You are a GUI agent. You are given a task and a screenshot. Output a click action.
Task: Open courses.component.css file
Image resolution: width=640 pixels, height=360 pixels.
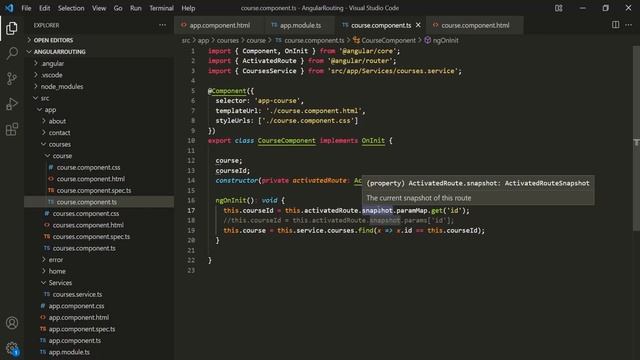(x=99, y=213)
